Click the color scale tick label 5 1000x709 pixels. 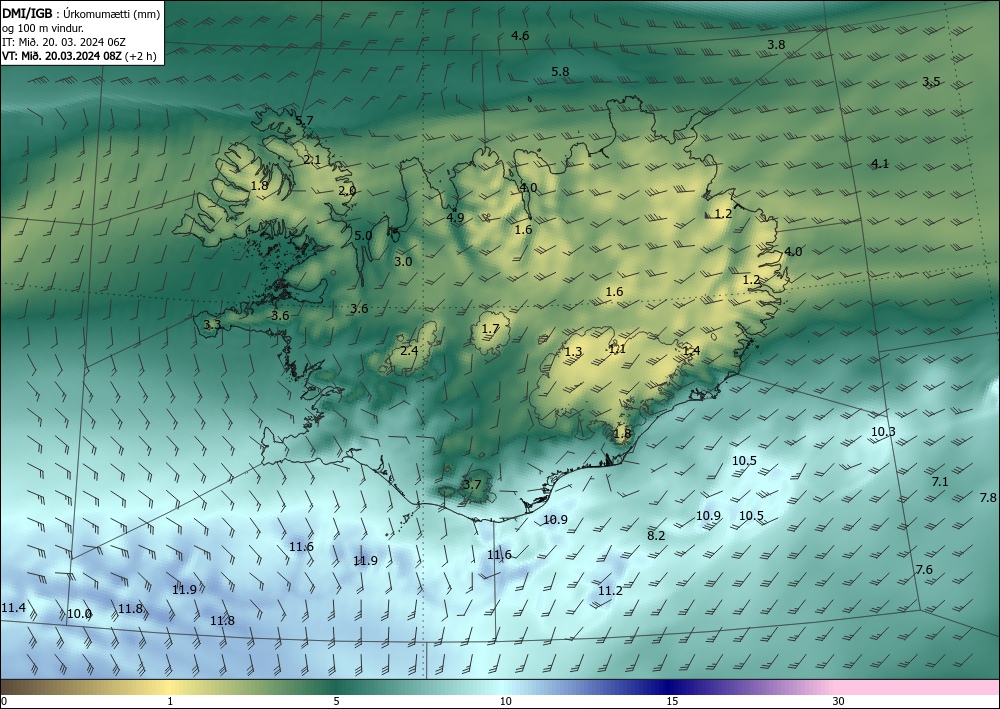(336, 701)
